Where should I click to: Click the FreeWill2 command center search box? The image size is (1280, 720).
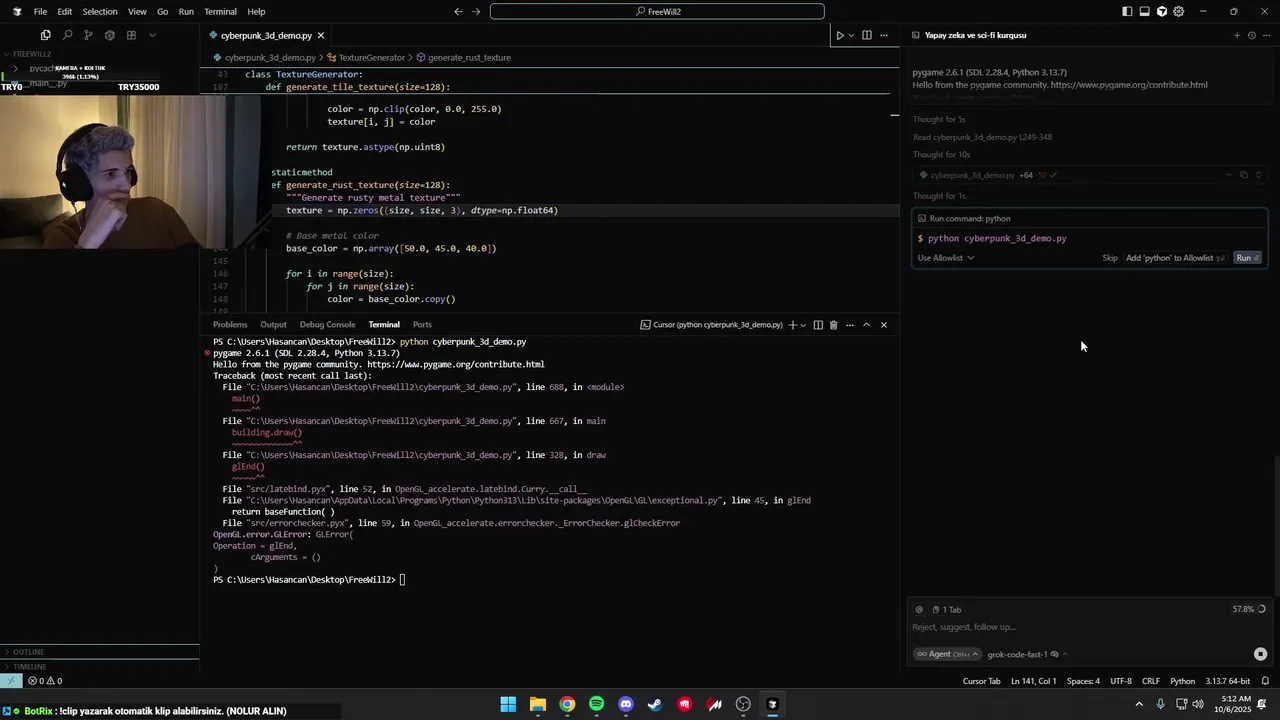(x=657, y=12)
